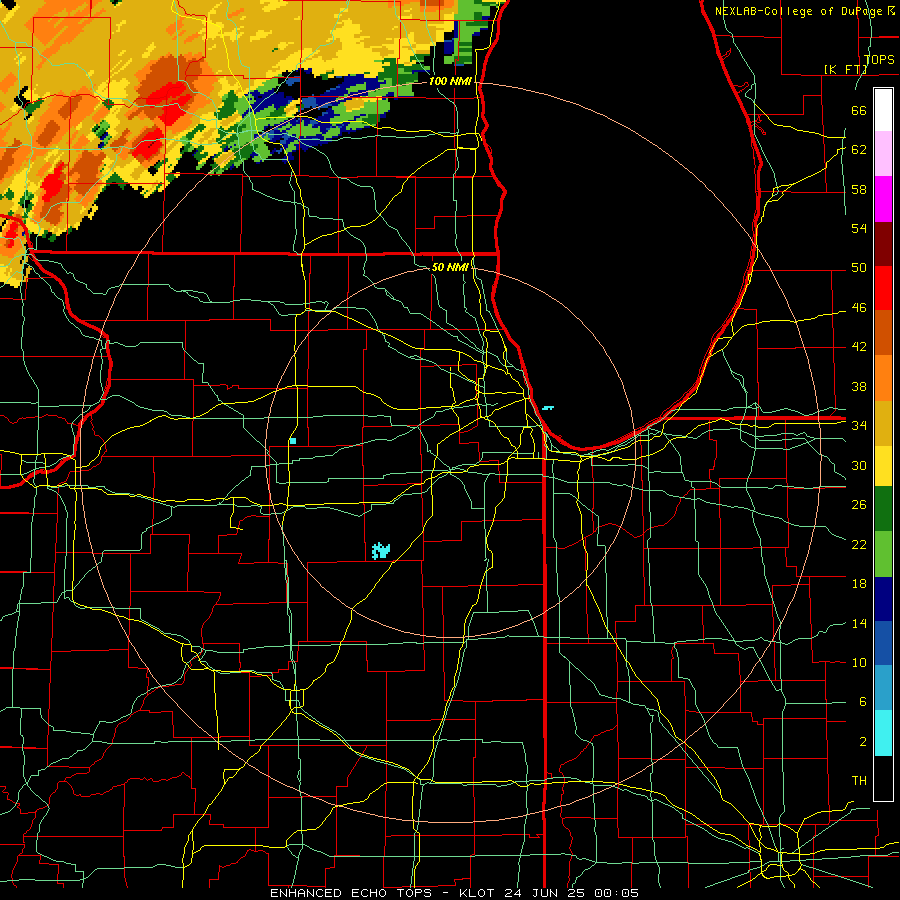The width and height of the screenshot is (900, 900).
Task: Click the navy blue legend swatch
Action: [883, 599]
